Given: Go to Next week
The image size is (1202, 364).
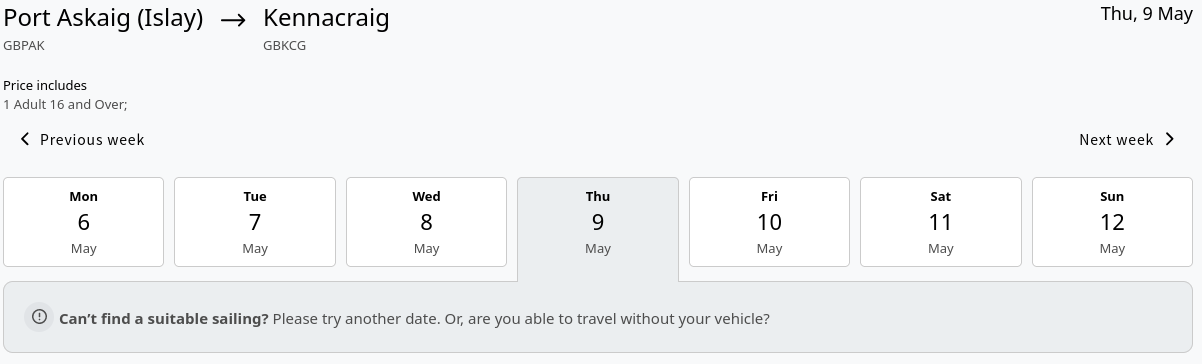Looking at the screenshot, I should (x=1128, y=140).
